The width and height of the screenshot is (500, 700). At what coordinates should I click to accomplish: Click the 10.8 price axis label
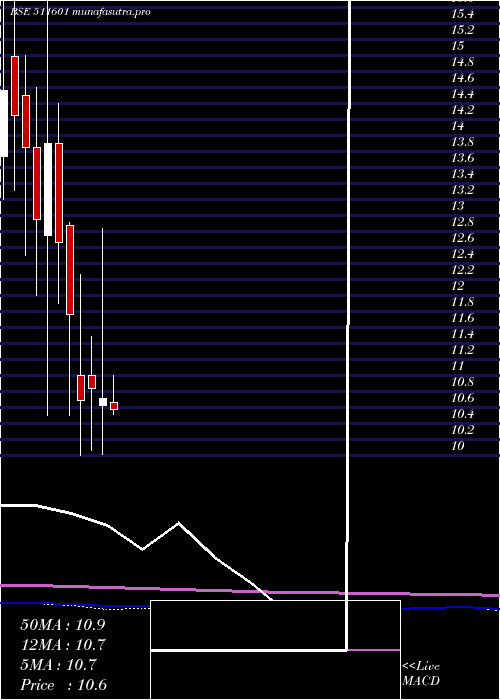click(462, 382)
